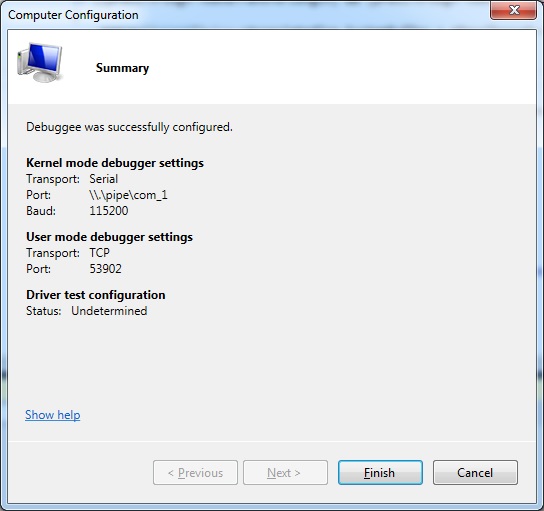Click the 53902 port number
Image resolution: width=544 pixels, height=511 pixels.
pos(105,269)
